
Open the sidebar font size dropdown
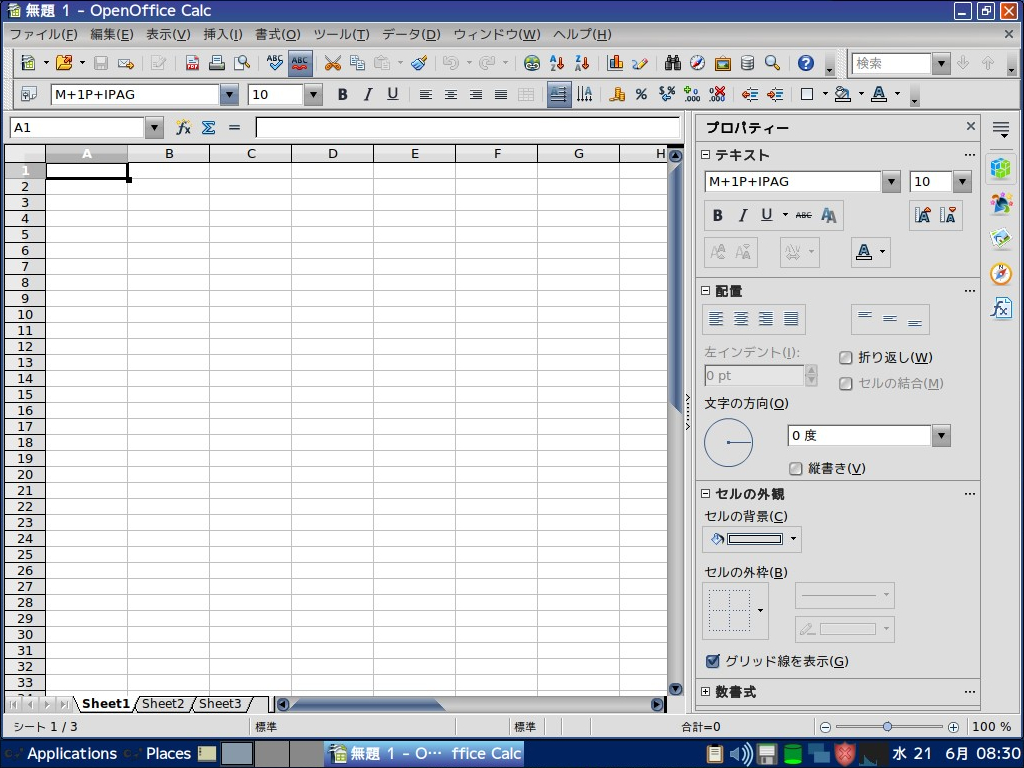click(962, 182)
